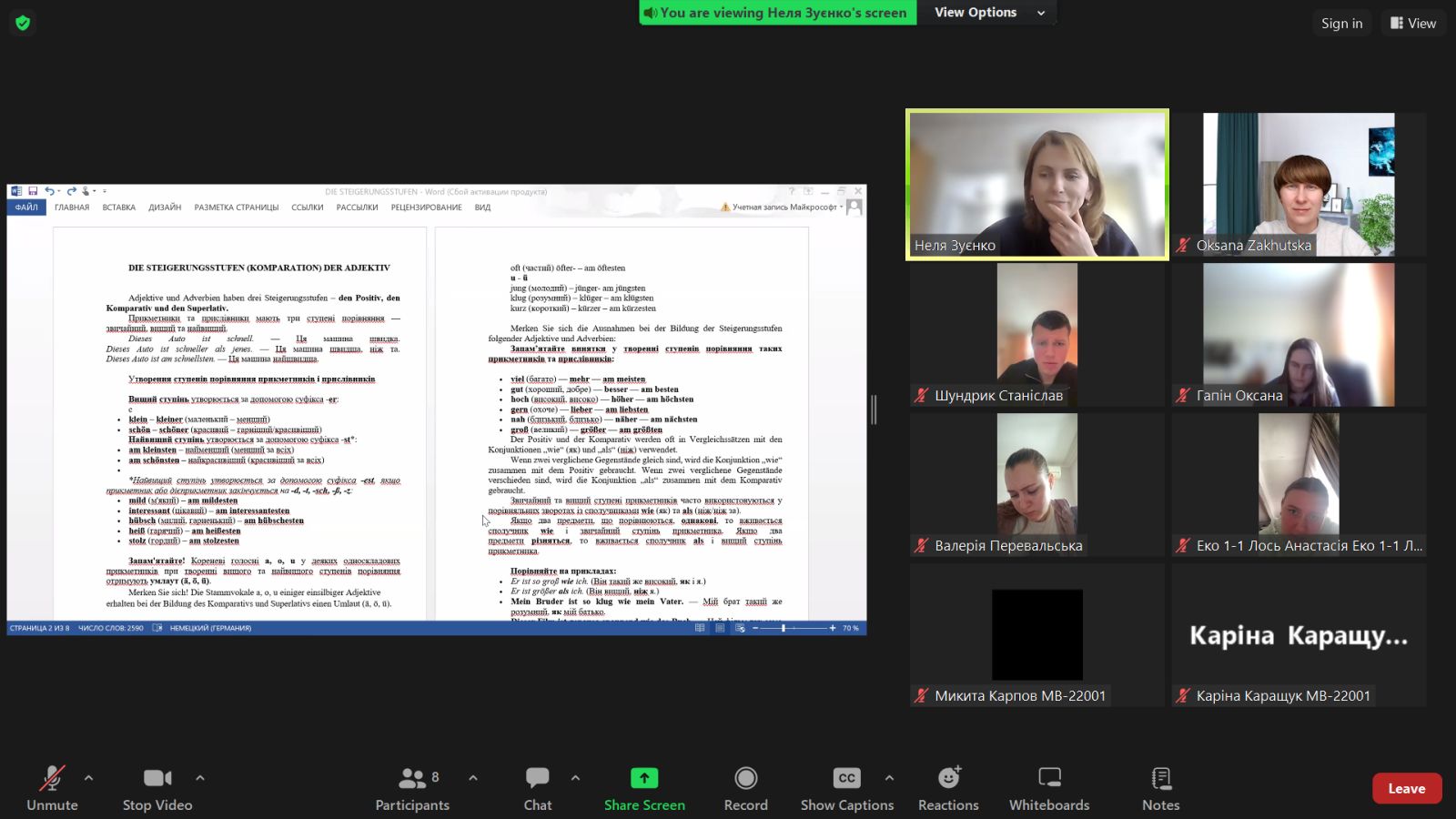Click the Word web layout view icon
This screenshot has height=819, width=1456.
(x=740, y=628)
